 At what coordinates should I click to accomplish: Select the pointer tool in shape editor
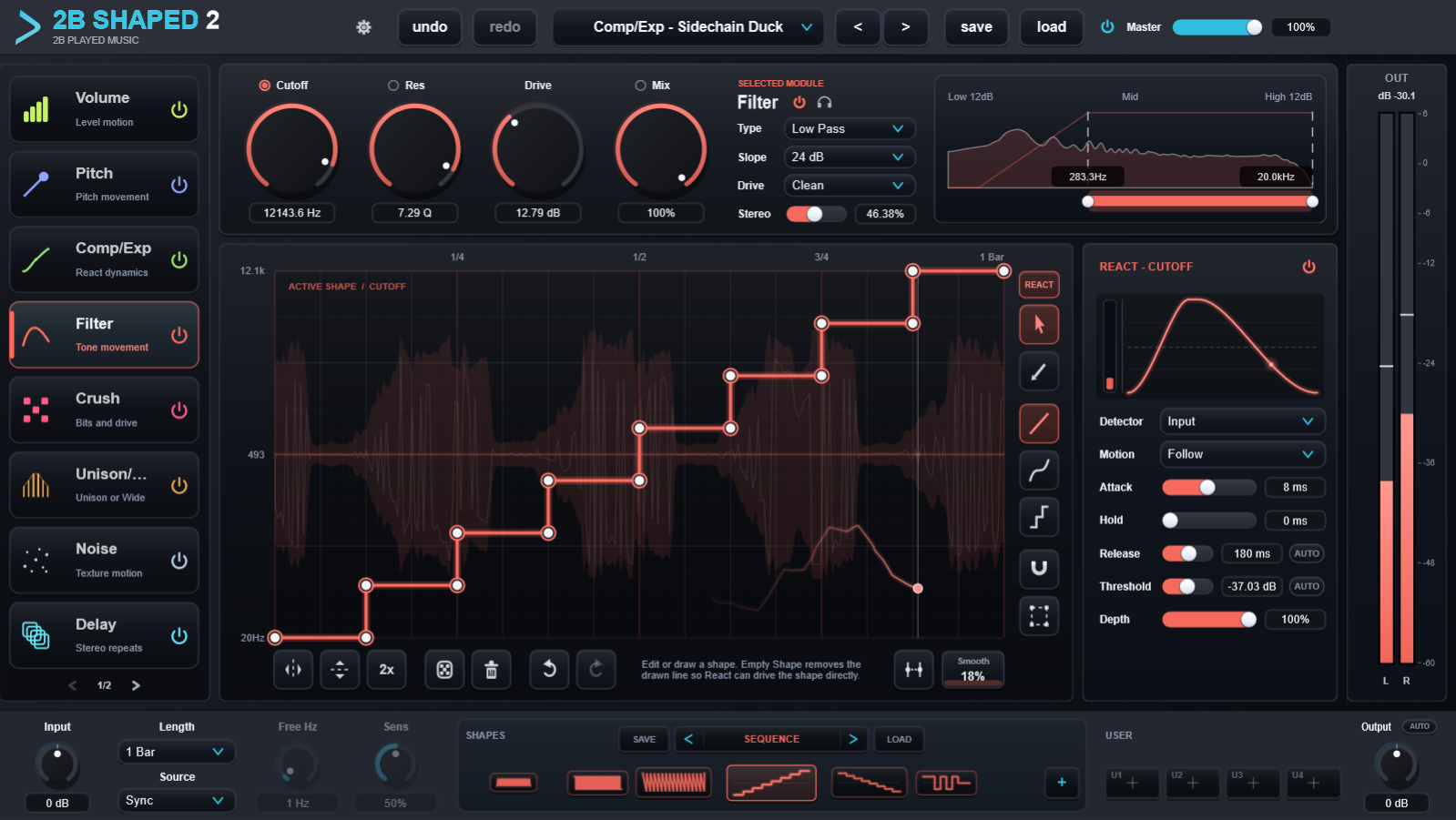click(1039, 325)
